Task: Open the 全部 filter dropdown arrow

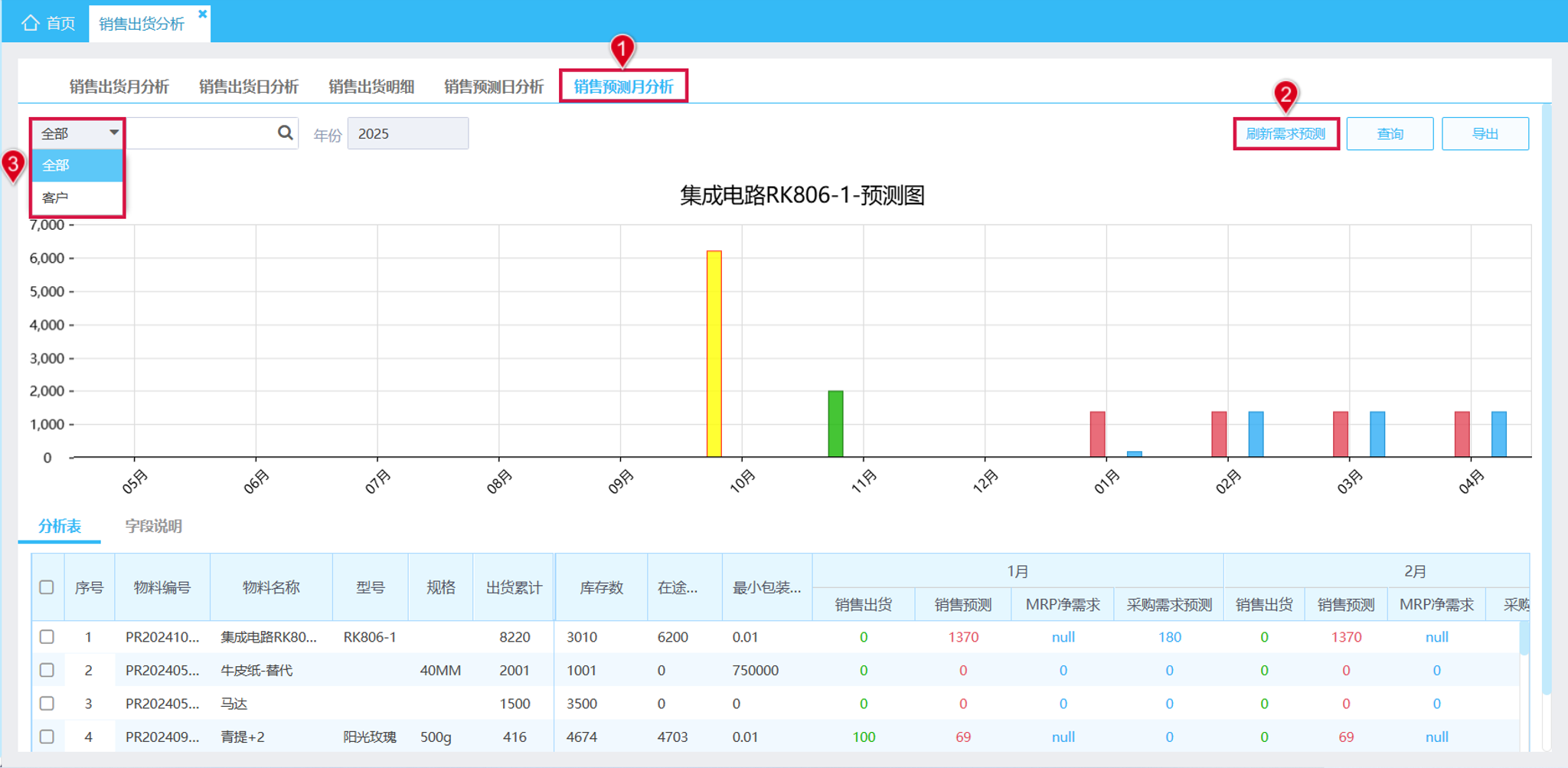Action: click(114, 132)
